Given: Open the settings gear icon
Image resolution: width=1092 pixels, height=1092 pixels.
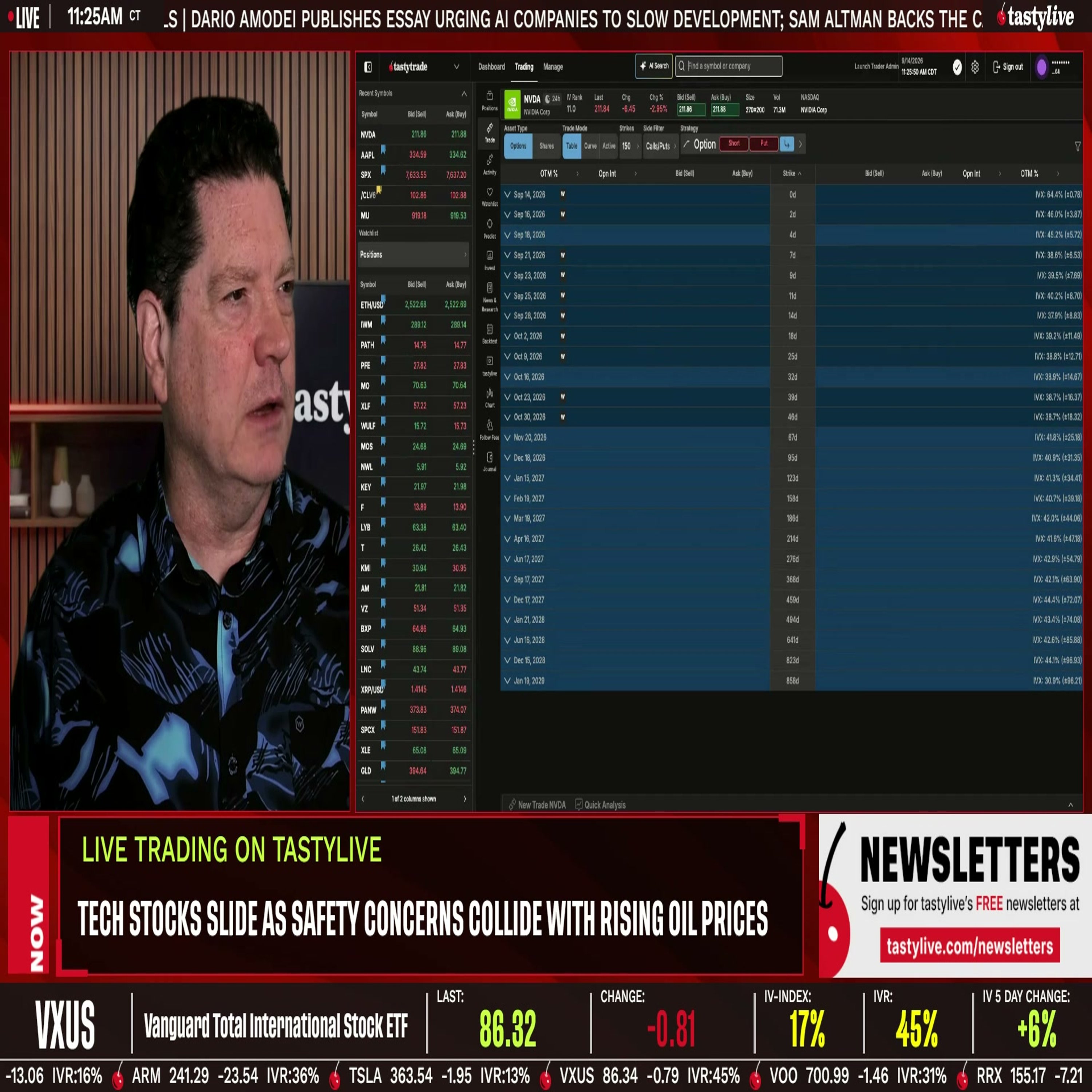Looking at the screenshot, I should (x=975, y=67).
